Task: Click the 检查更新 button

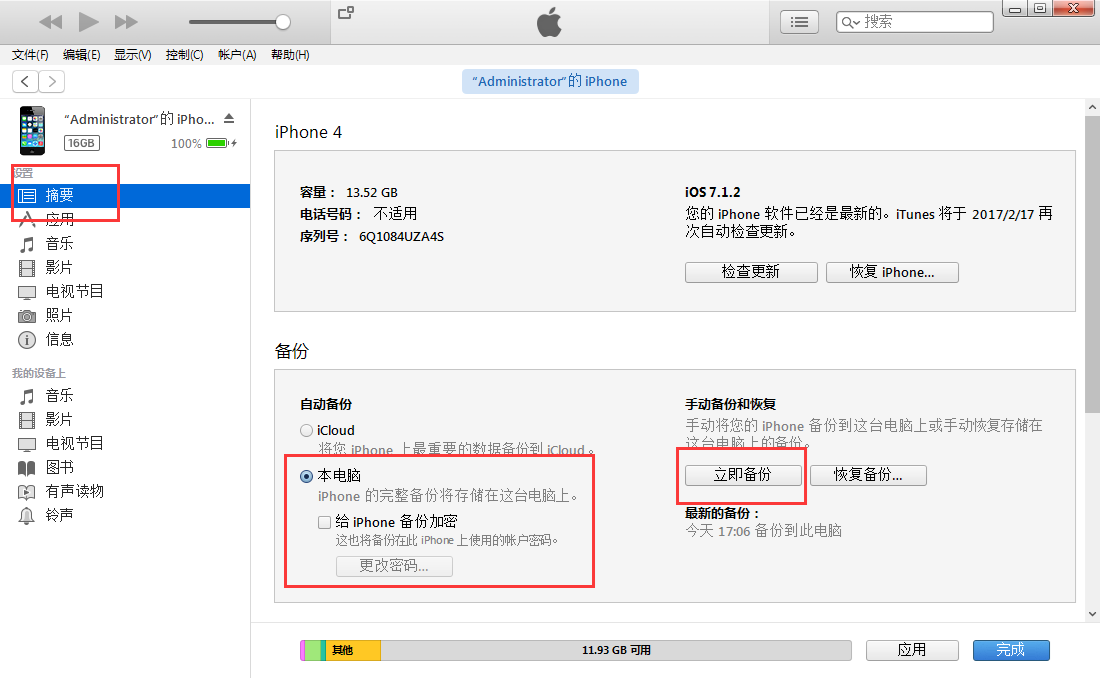Action: (751, 272)
